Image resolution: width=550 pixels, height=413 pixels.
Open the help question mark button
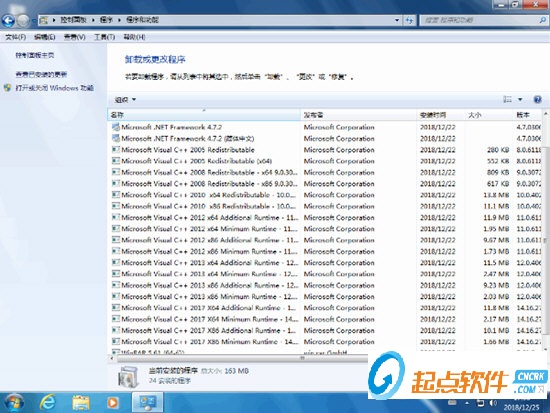pyautogui.click(x=537, y=100)
